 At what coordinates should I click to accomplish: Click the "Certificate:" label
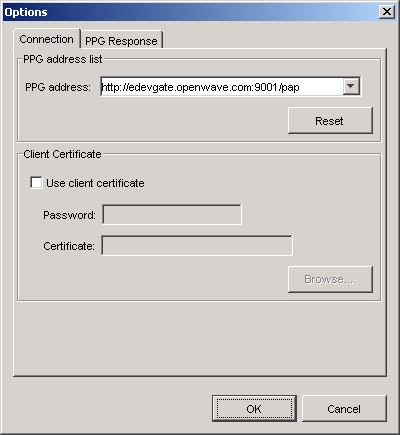click(69, 246)
